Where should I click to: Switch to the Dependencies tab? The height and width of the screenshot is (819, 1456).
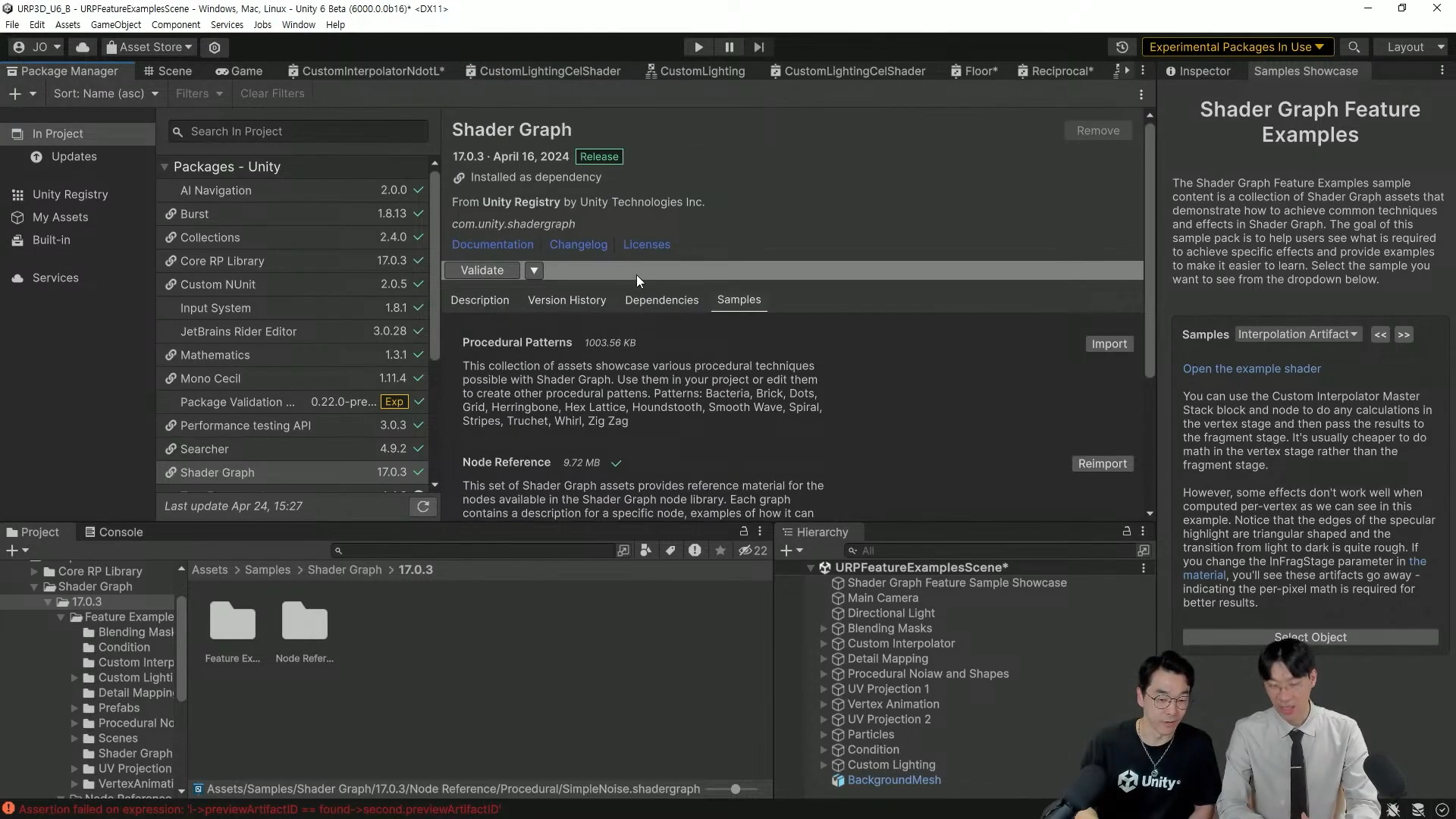pyautogui.click(x=661, y=300)
